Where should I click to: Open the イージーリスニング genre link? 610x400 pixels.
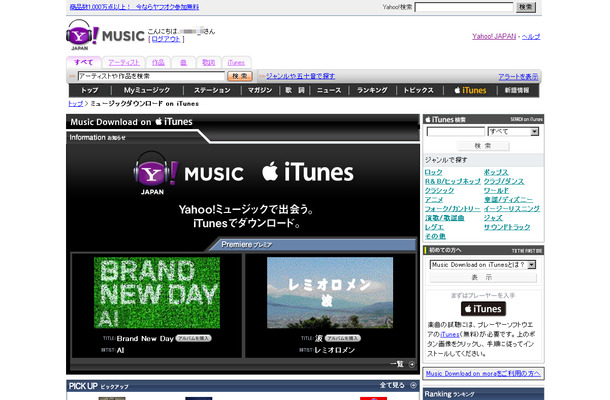512,209
